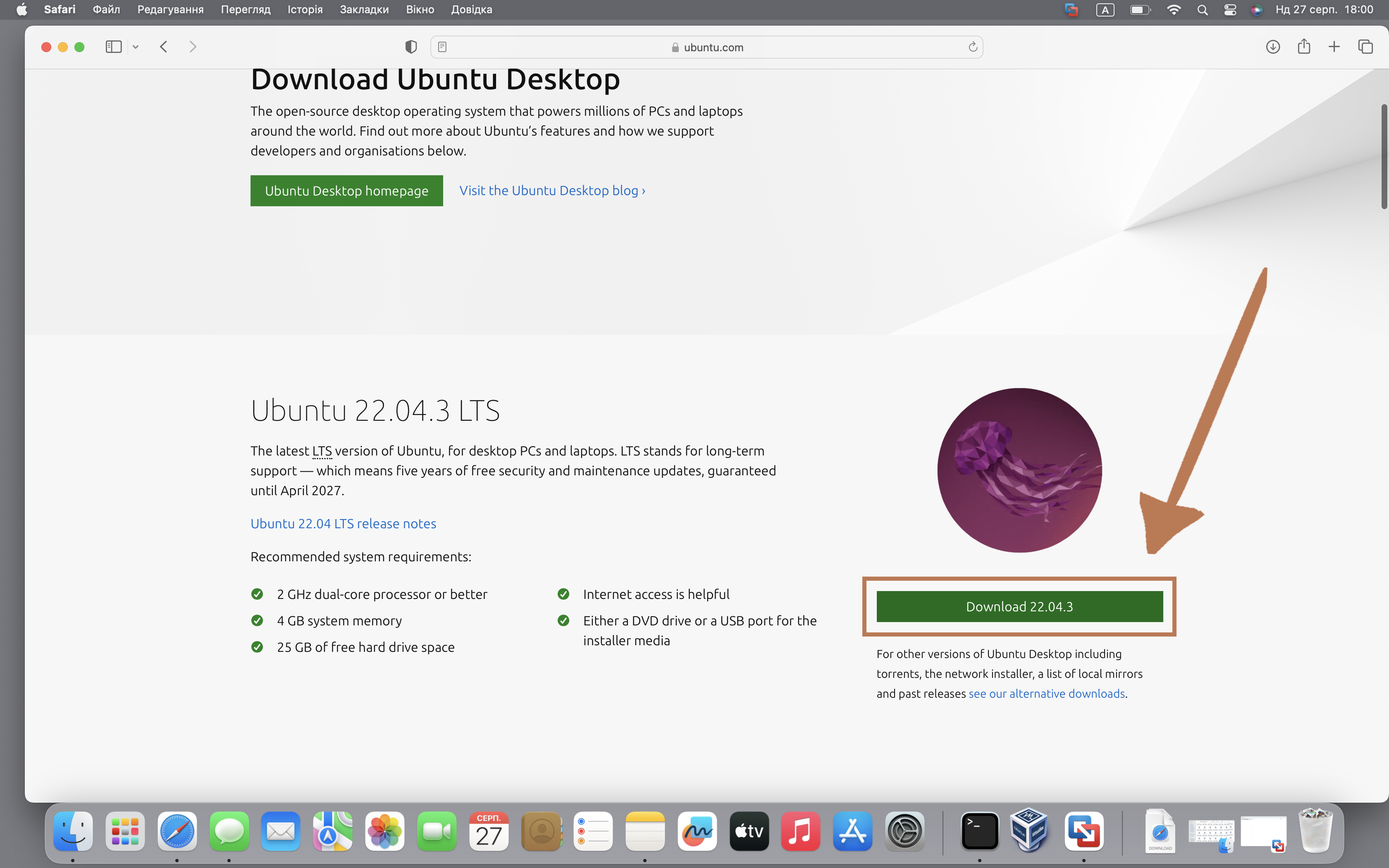The height and width of the screenshot is (868, 1389).
Task: Open Terminal from the Dock
Action: pyautogui.click(x=980, y=831)
